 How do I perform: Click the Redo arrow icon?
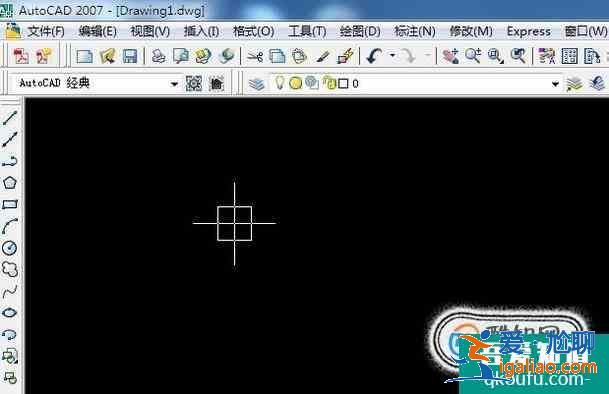(x=408, y=57)
